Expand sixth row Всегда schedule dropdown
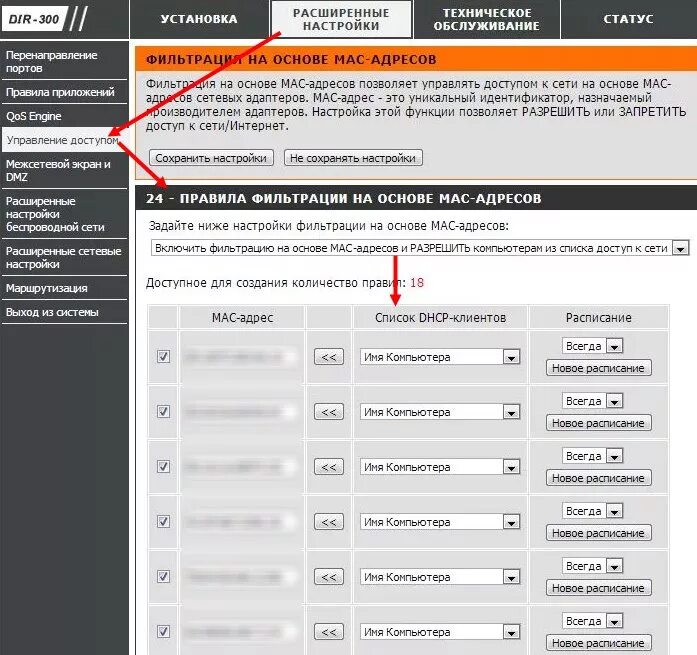The image size is (697, 655). point(593,621)
